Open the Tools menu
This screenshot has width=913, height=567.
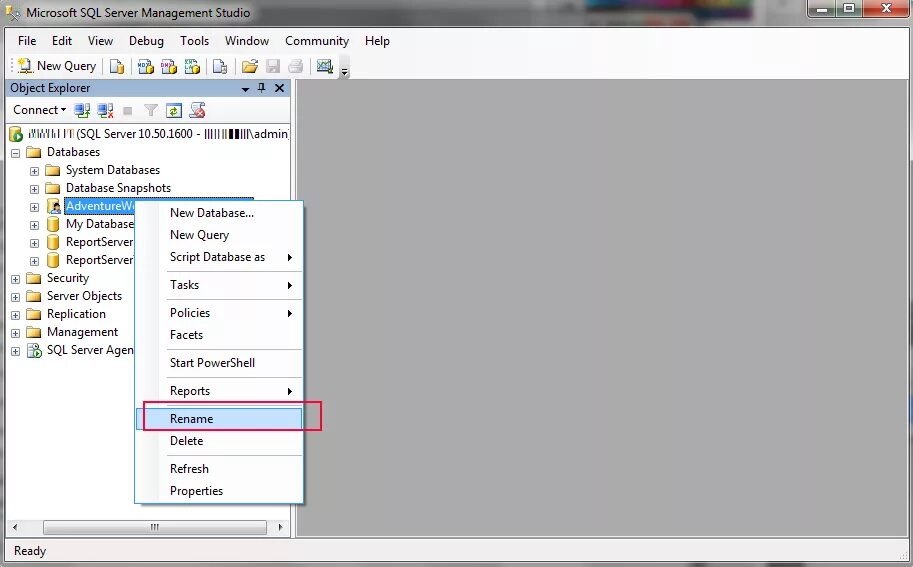point(194,41)
